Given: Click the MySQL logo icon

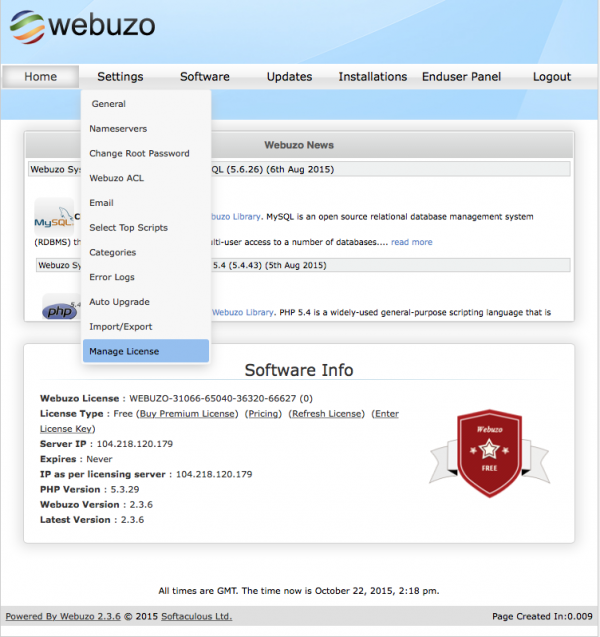Looking at the screenshot, I should point(54,217).
